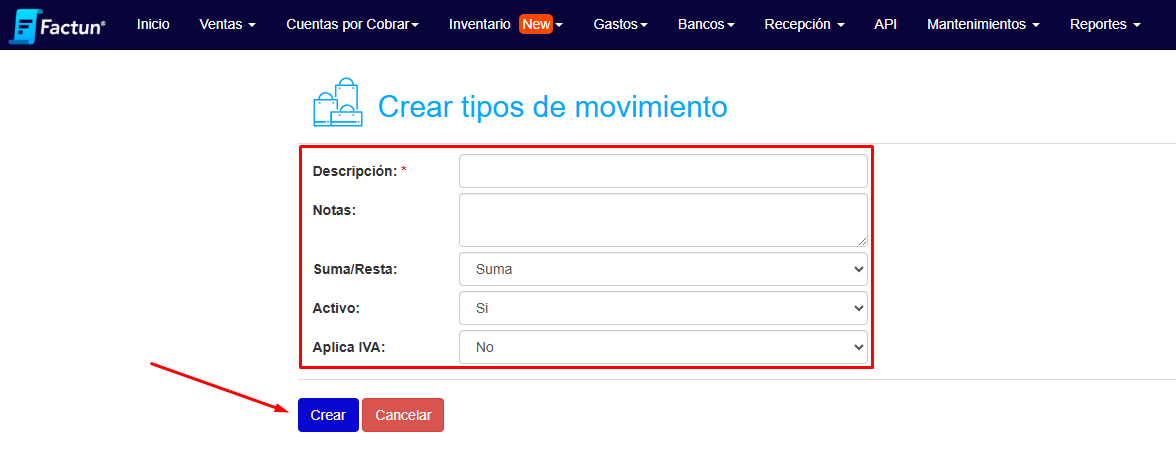This screenshot has width=1176, height=469.
Task: Click the Notas text area
Action: pos(663,220)
